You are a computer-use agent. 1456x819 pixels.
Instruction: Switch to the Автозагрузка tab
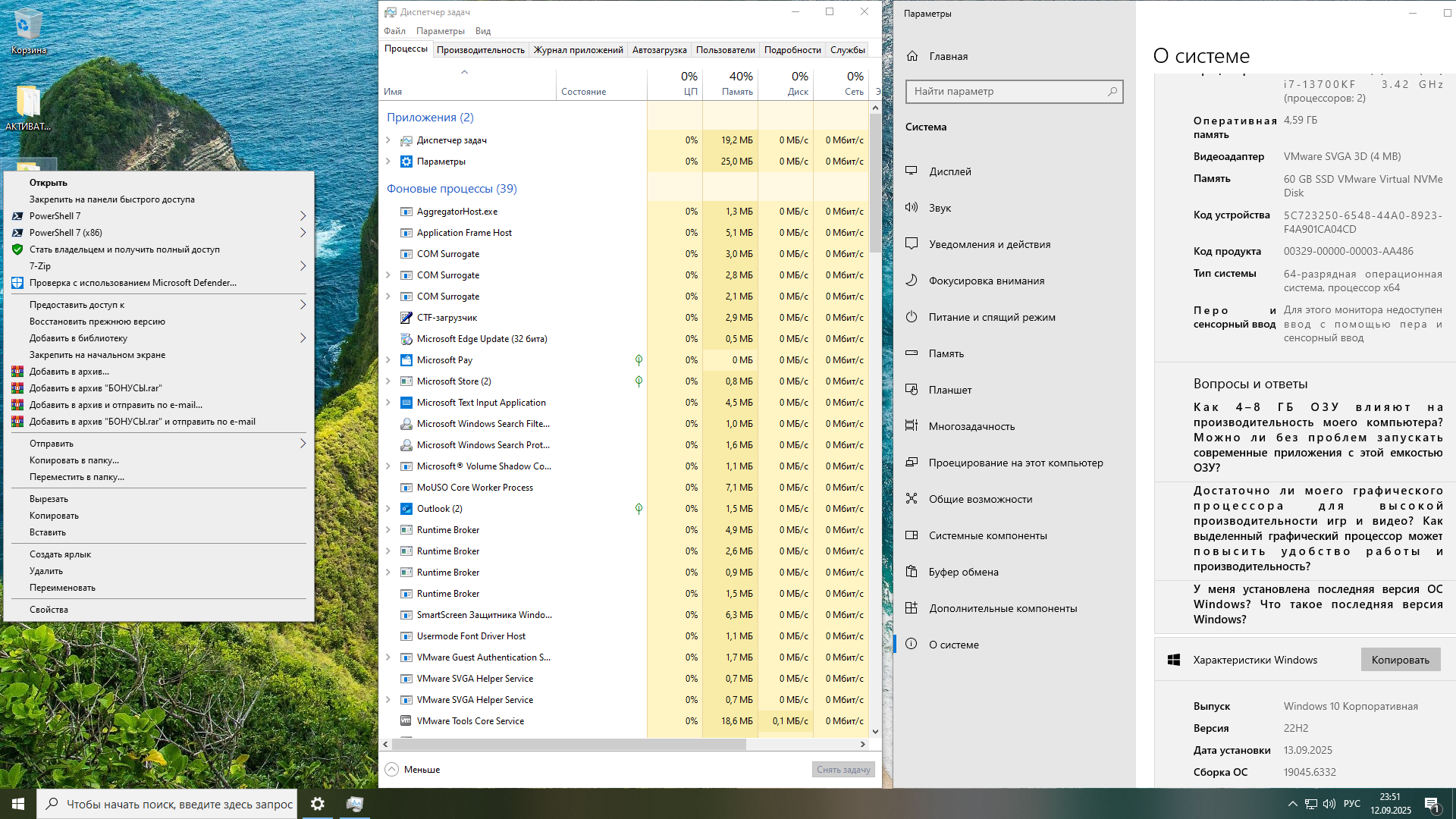click(659, 49)
